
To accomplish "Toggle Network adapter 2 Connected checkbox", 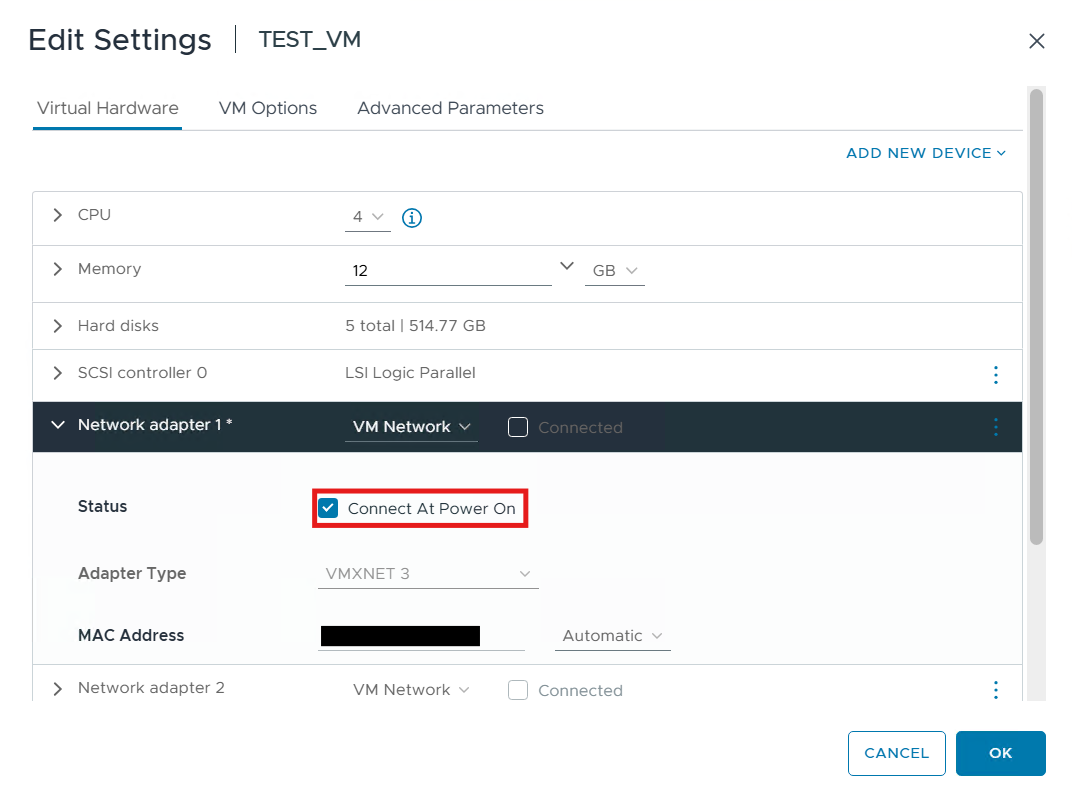I will [x=518, y=690].
